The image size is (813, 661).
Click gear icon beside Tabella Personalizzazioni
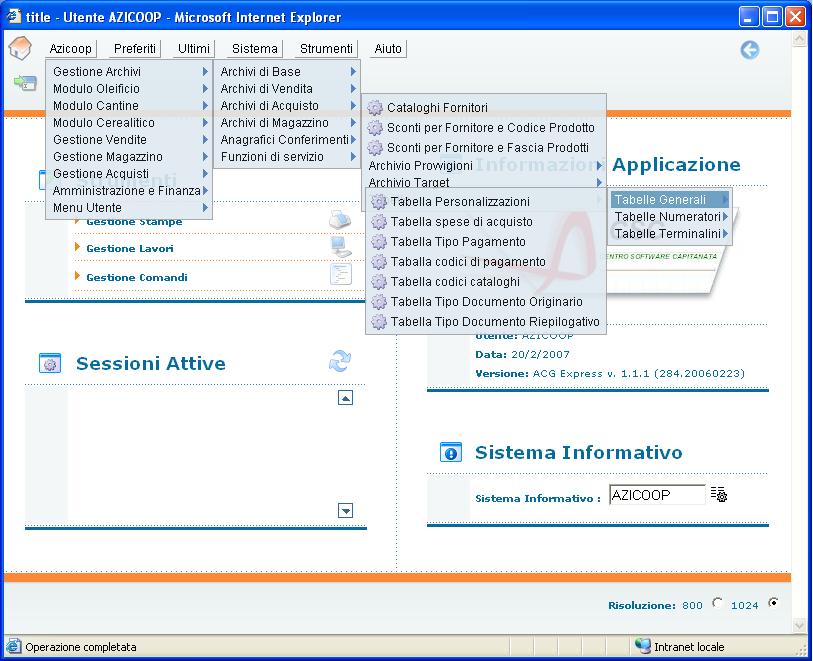click(379, 202)
